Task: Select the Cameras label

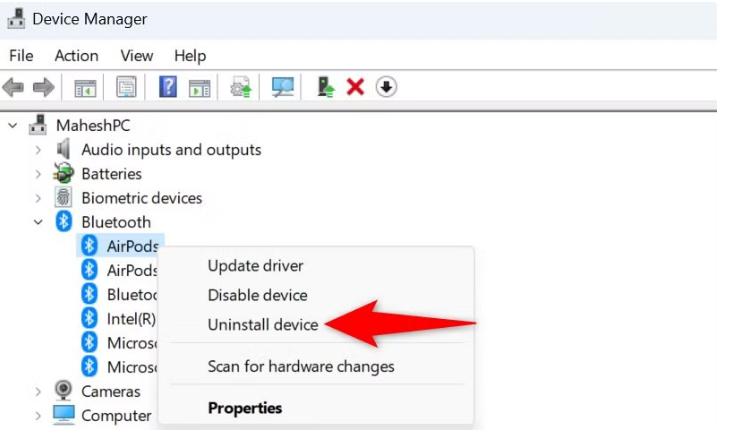Action: [111, 391]
